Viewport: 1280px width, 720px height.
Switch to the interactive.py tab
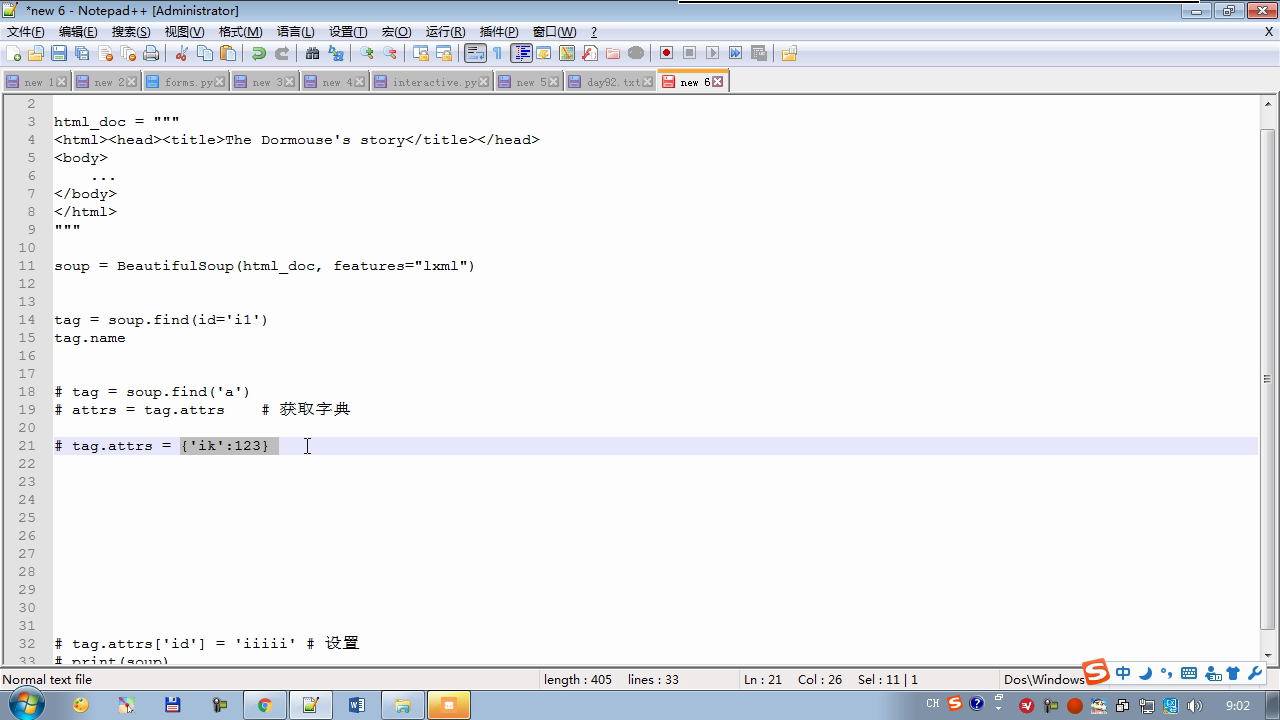pyautogui.click(x=433, y=82)
